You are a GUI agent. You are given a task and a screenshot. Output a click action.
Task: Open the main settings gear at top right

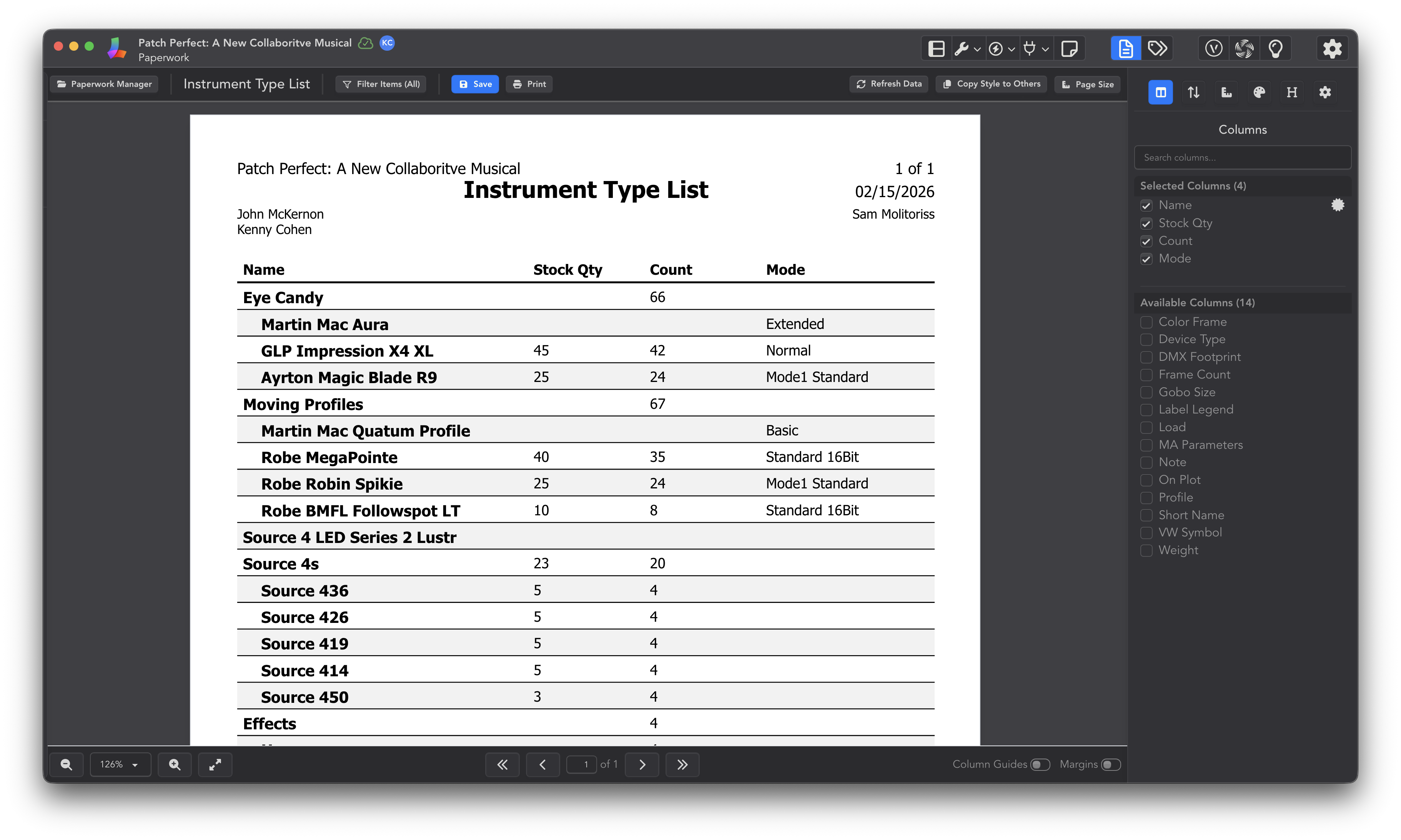[1332, 49]
